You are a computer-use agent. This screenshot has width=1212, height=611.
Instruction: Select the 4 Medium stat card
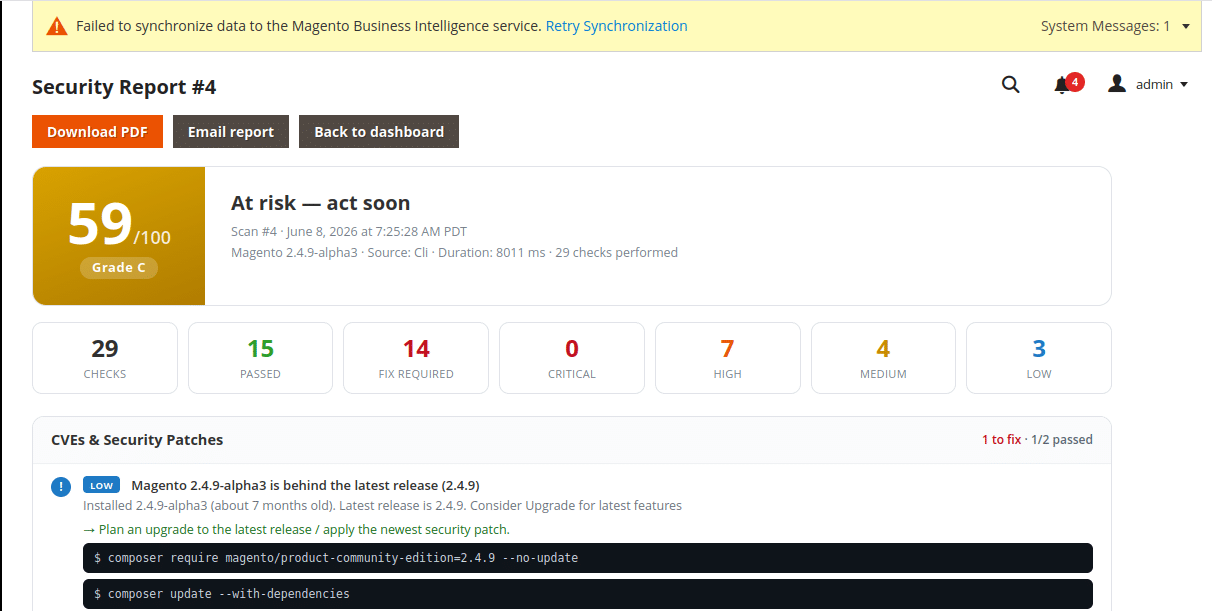point(883,358)
